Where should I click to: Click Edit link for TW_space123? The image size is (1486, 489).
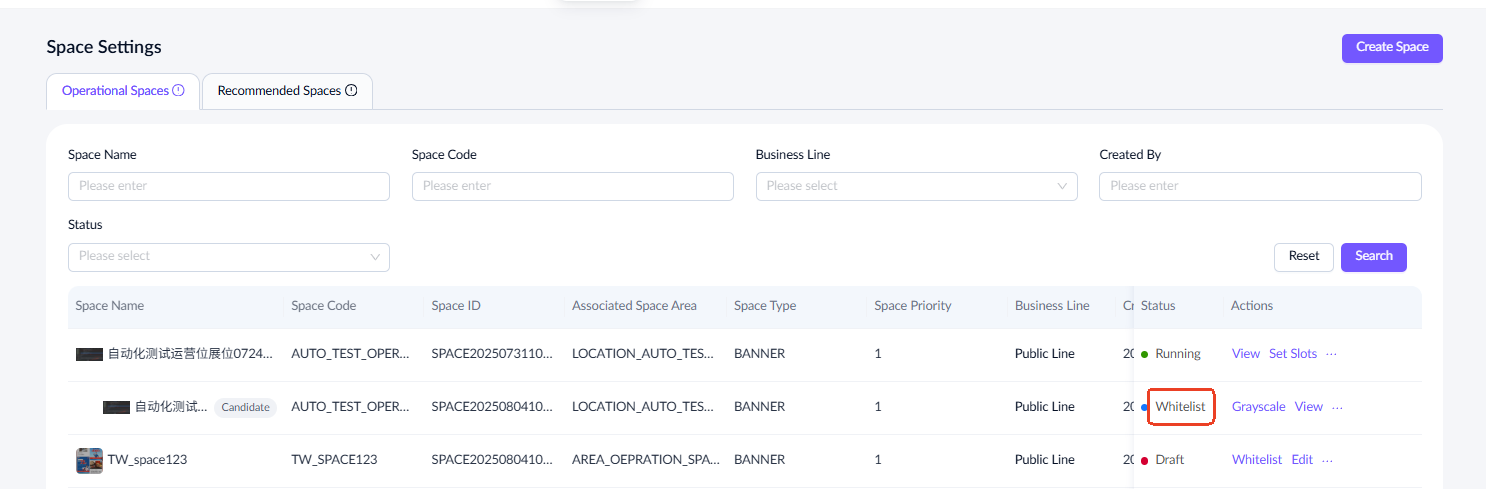1301,460
